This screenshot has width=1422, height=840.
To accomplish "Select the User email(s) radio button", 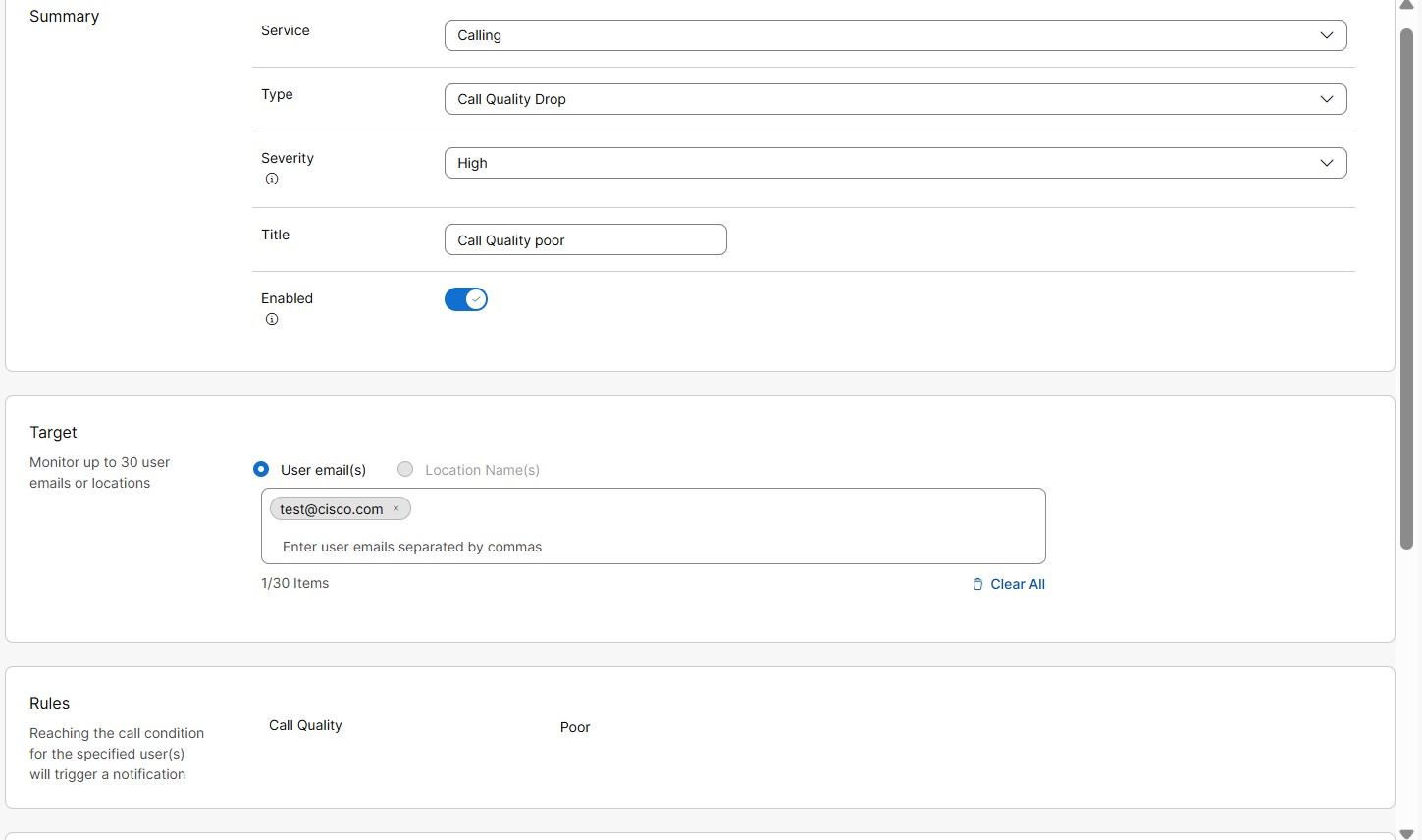I will point(261,469).
